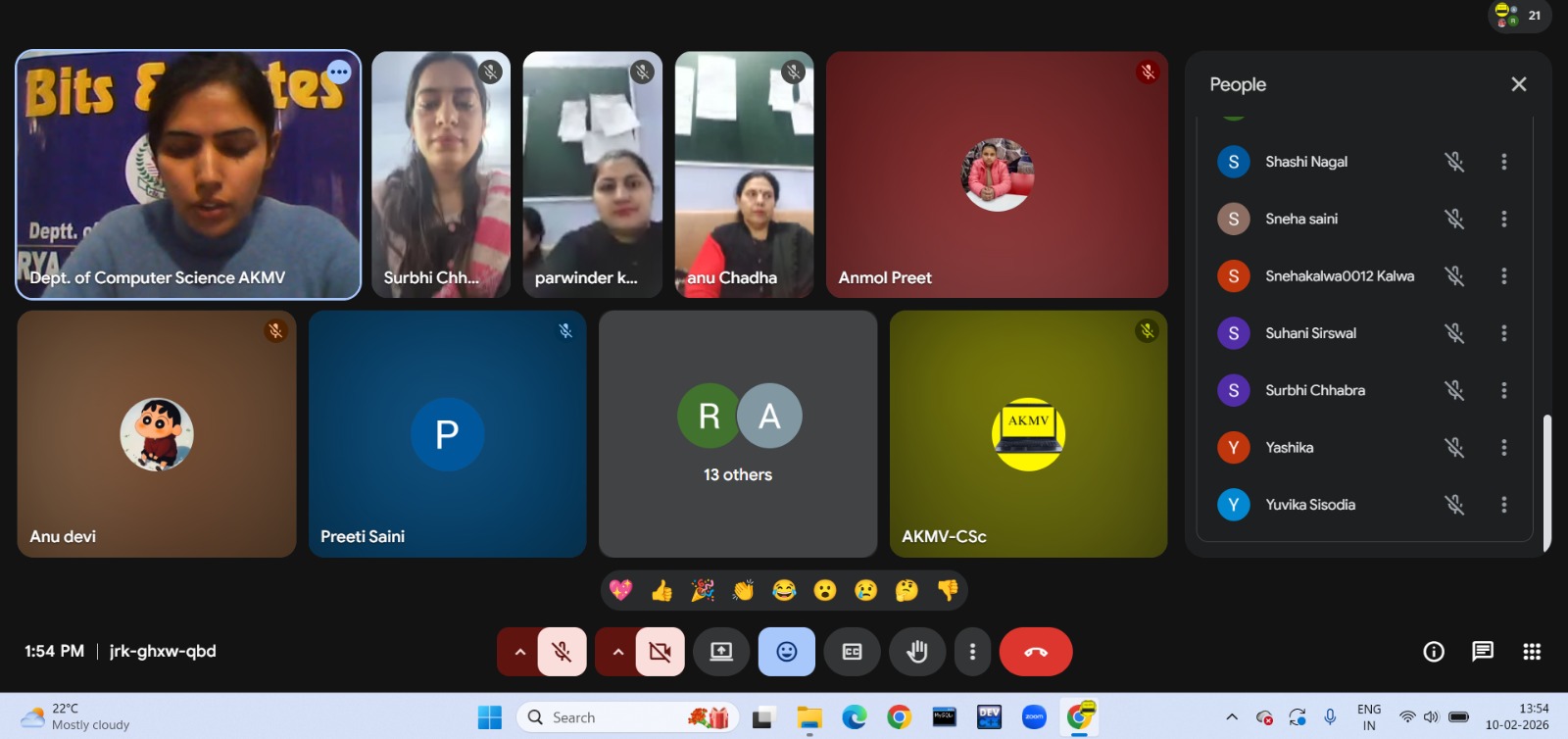Viewport: 1568px width, 739px height.
Task: Send a thumbs up reaction
Action: pyautogui.click(x=661, y=590)
